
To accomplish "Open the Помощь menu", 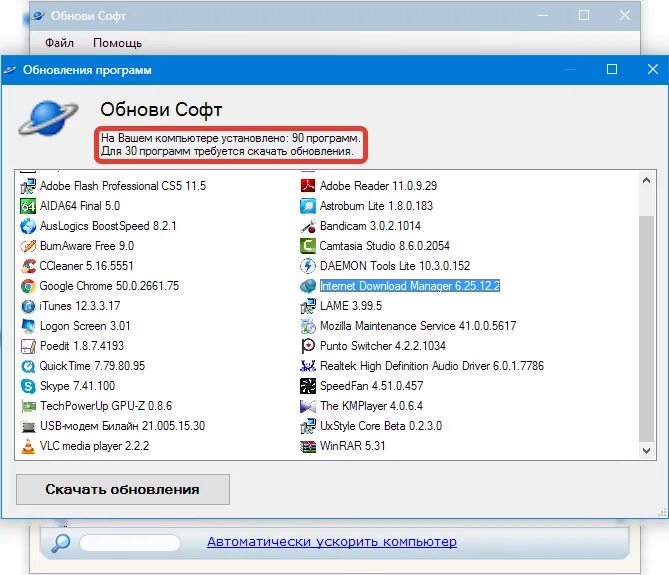I will tap(117, 43).
